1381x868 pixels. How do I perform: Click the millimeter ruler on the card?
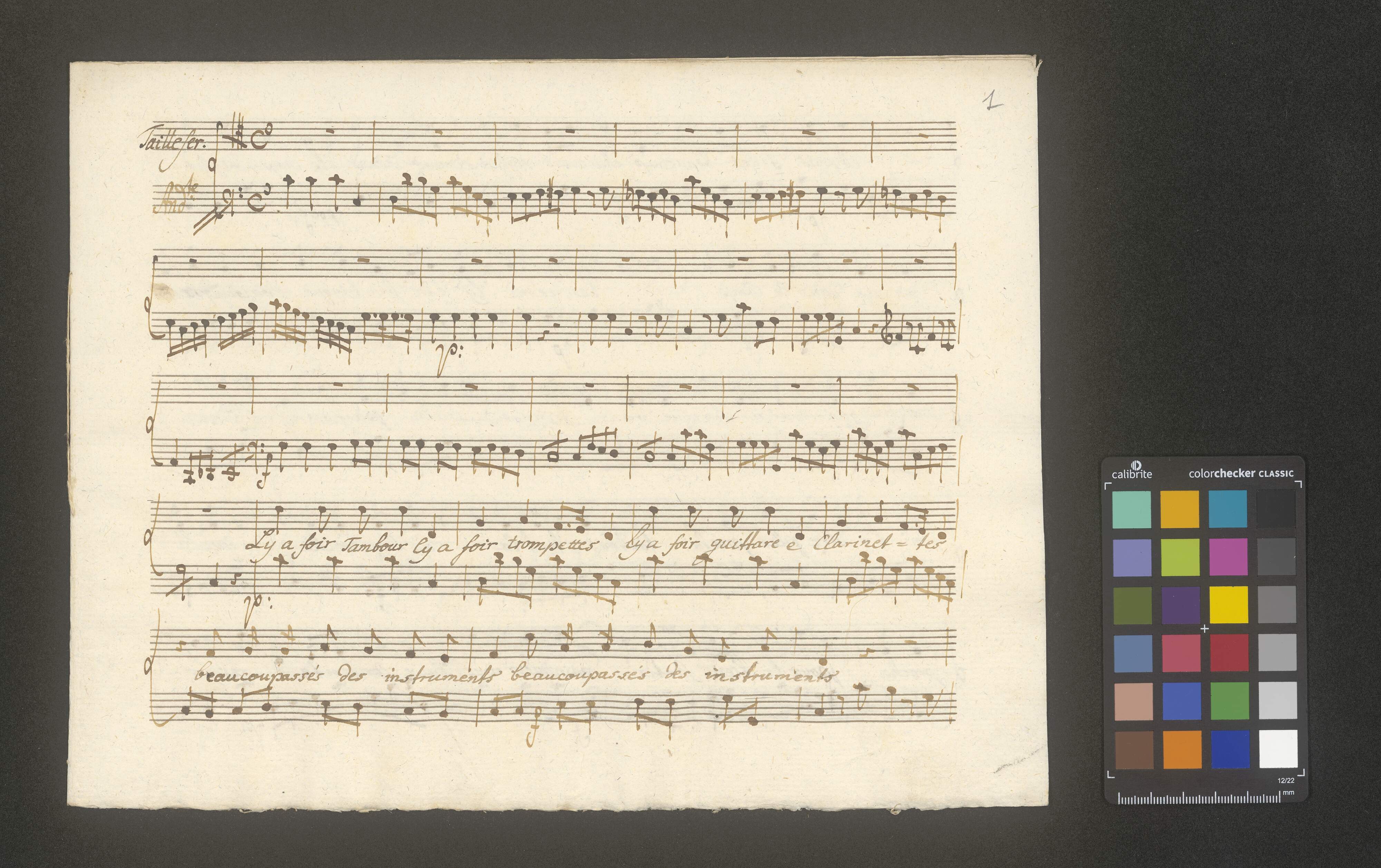[1199, 799]
